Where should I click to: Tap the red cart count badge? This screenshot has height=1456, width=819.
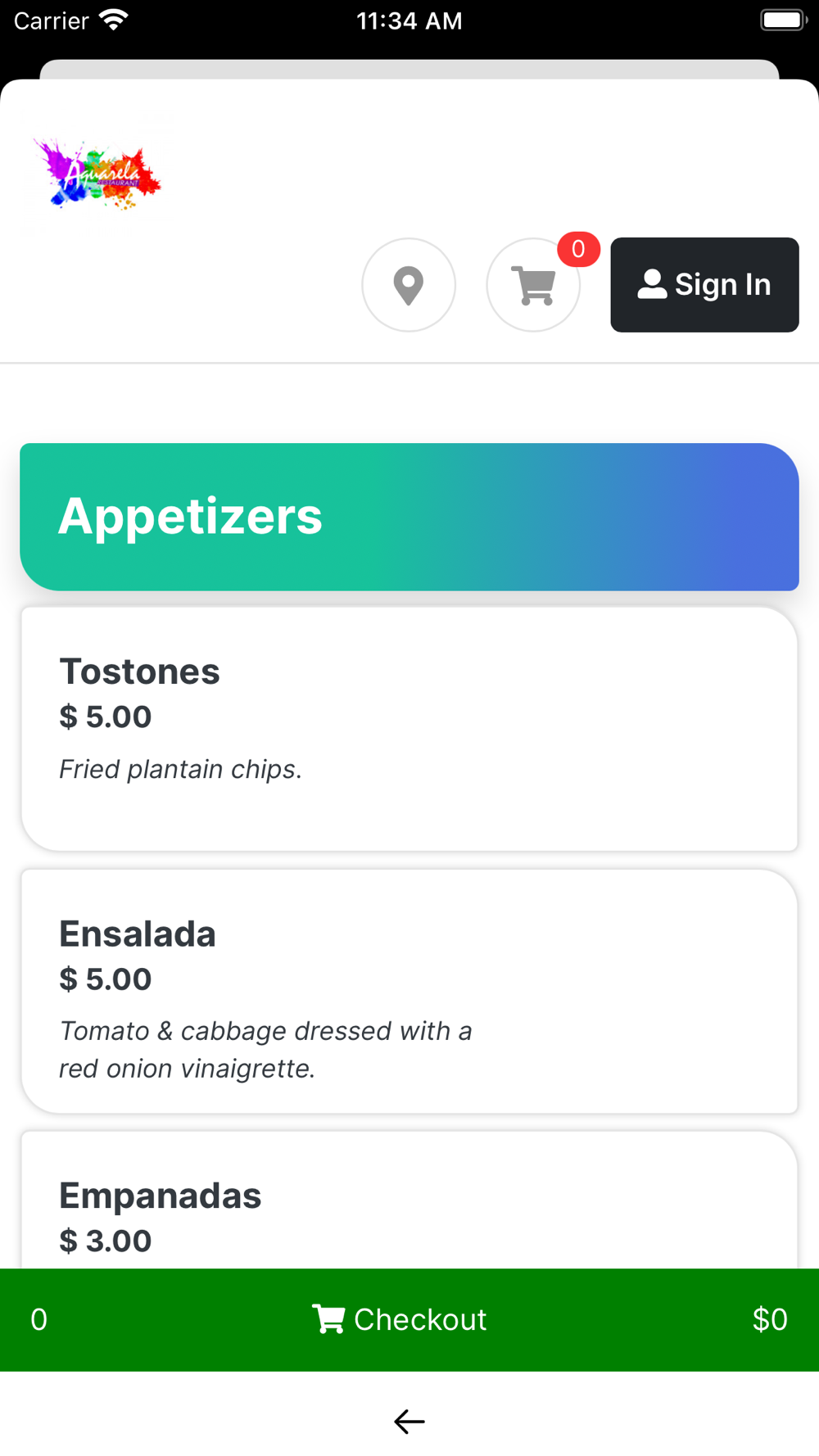click(x=578, y=249)
